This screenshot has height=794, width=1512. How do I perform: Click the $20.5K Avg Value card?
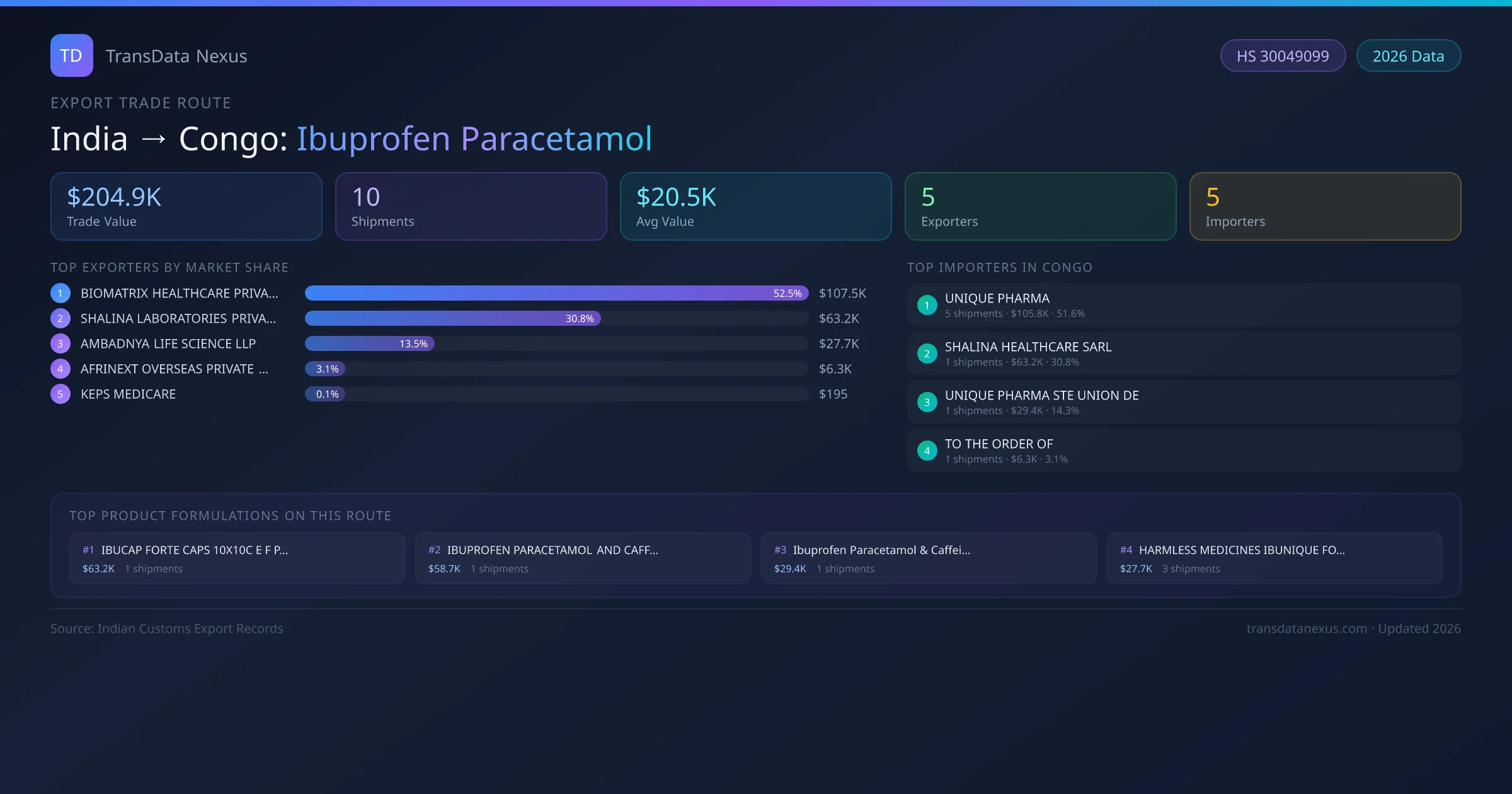[x=755, y=207]
